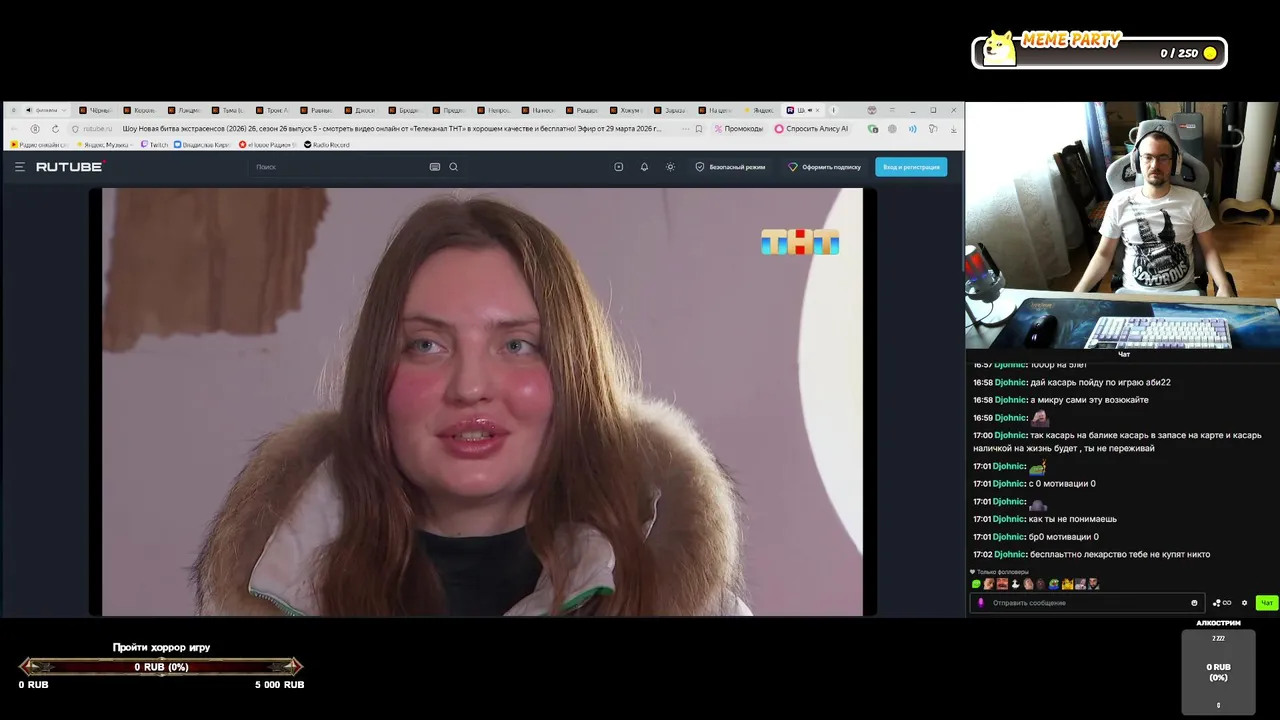Click Вход и регистрация button
The height and width of the screenshot is (720, 1280).
pos(911,167)
